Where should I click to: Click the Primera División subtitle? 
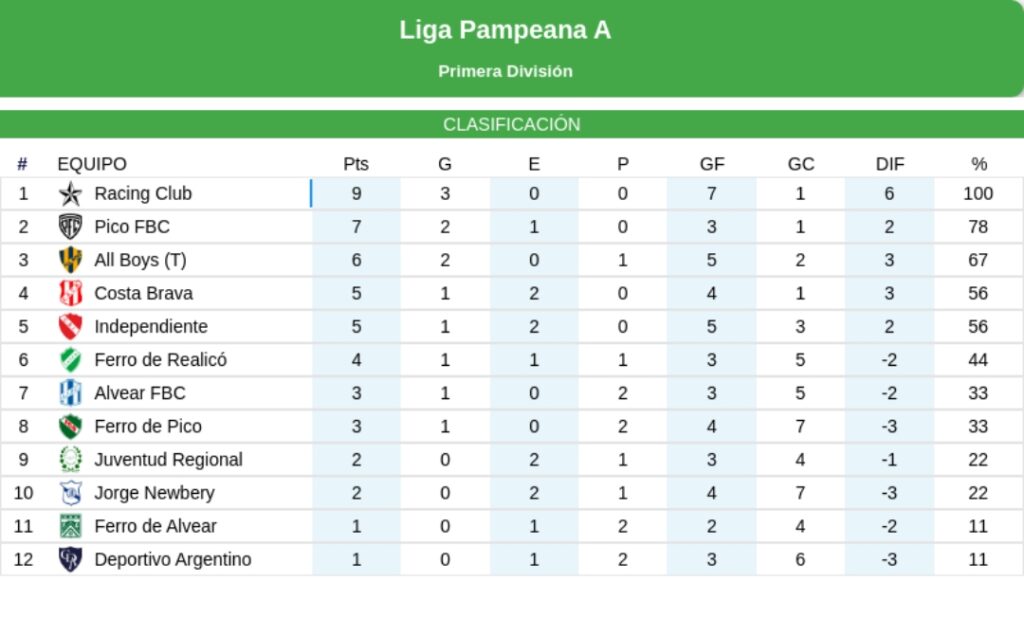505,71
